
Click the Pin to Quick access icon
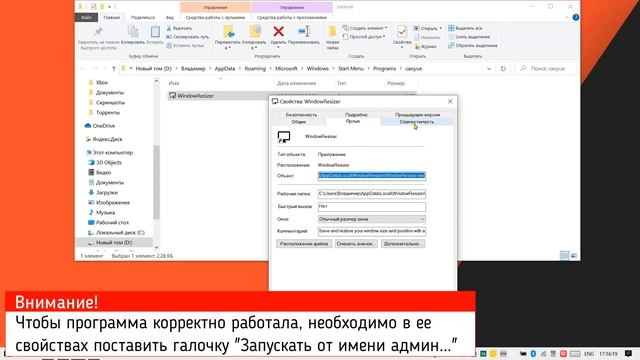(98, 32)
